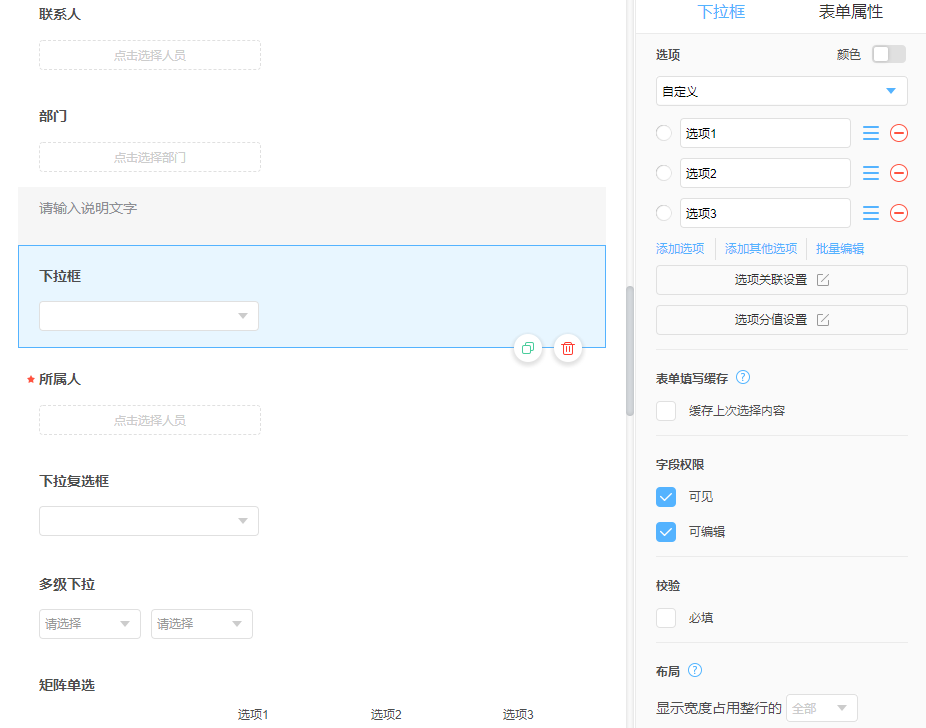
Task: Open 选项关联设置 button
Action: coord(781,280)
